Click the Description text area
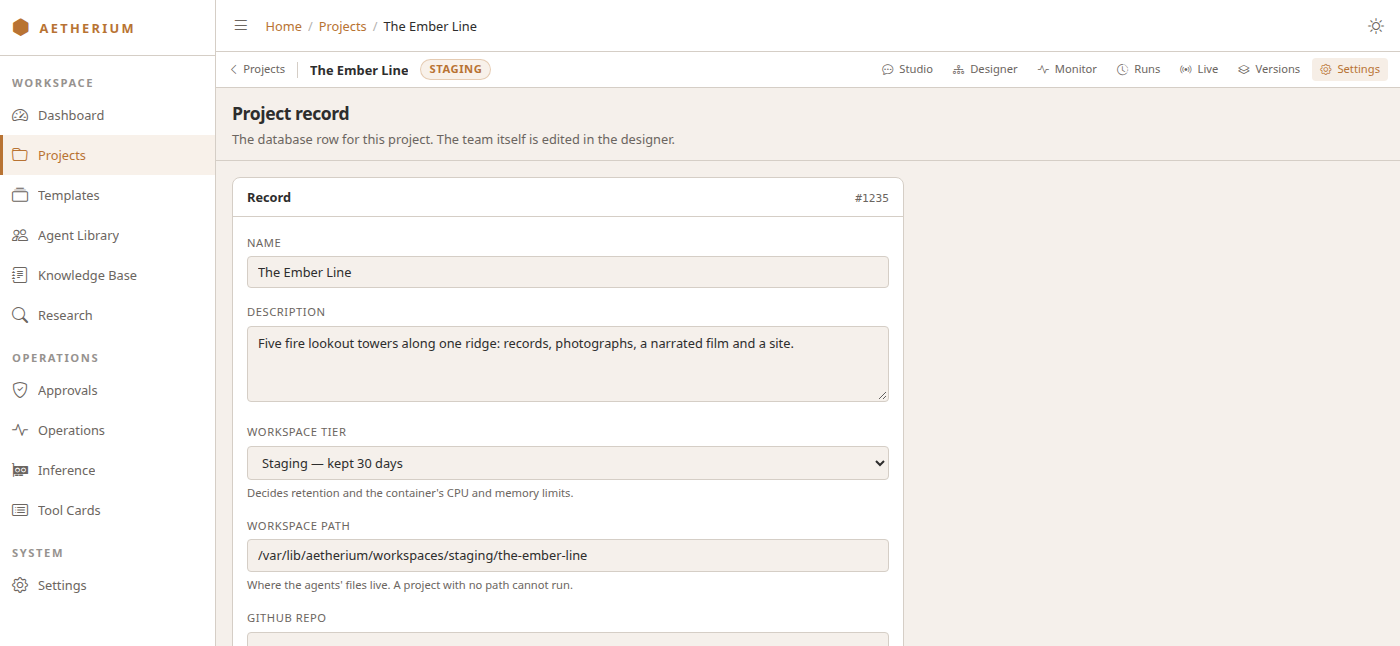Viewport: 1400px width, 646px height. (568, 364)
